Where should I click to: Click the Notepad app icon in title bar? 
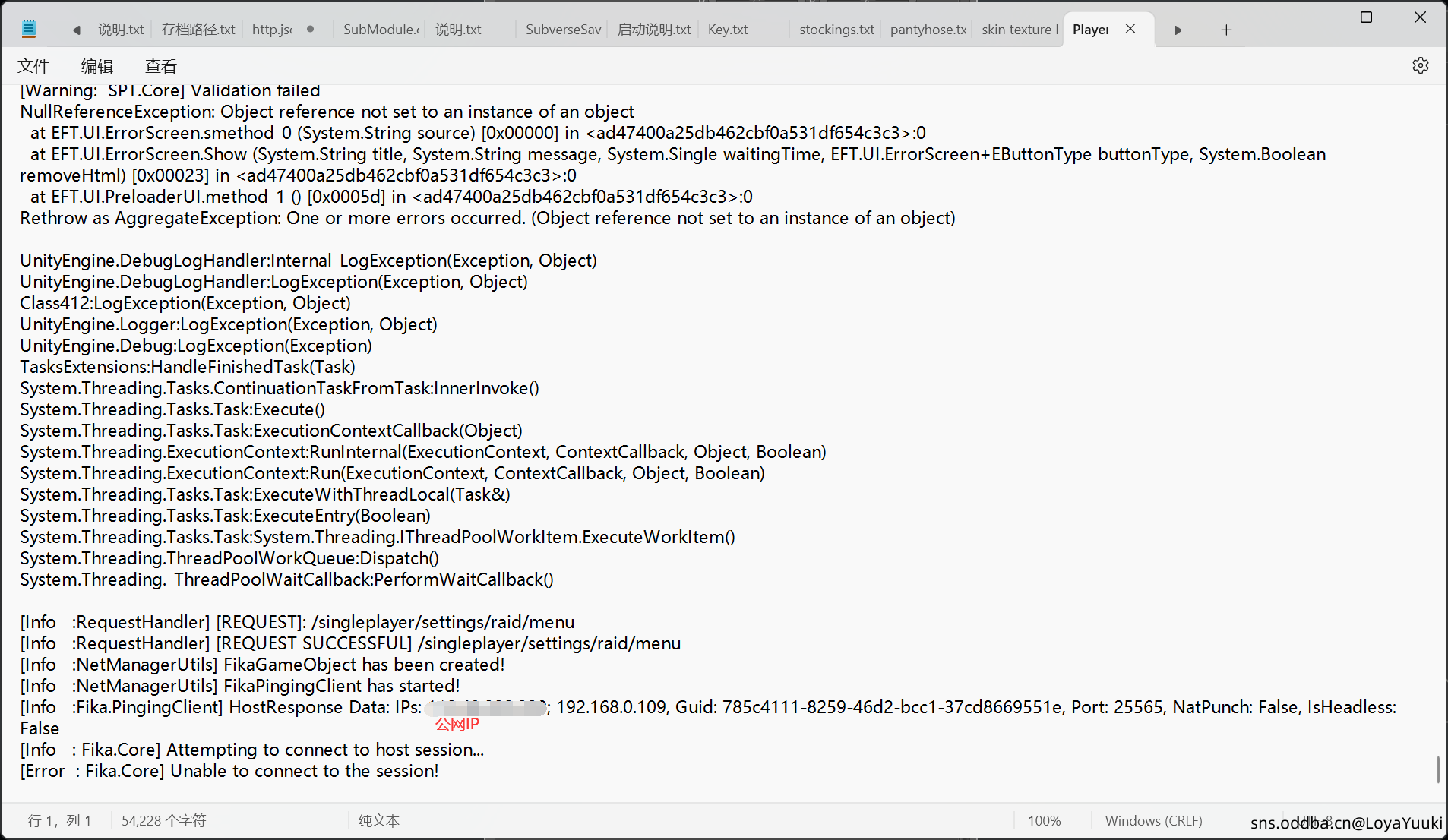pyautogui.click(x=29, y=30)
